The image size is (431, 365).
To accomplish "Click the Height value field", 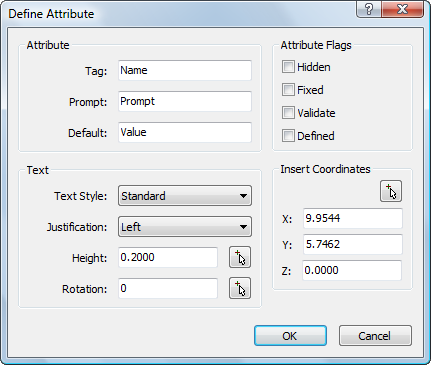I will point(168,257).
